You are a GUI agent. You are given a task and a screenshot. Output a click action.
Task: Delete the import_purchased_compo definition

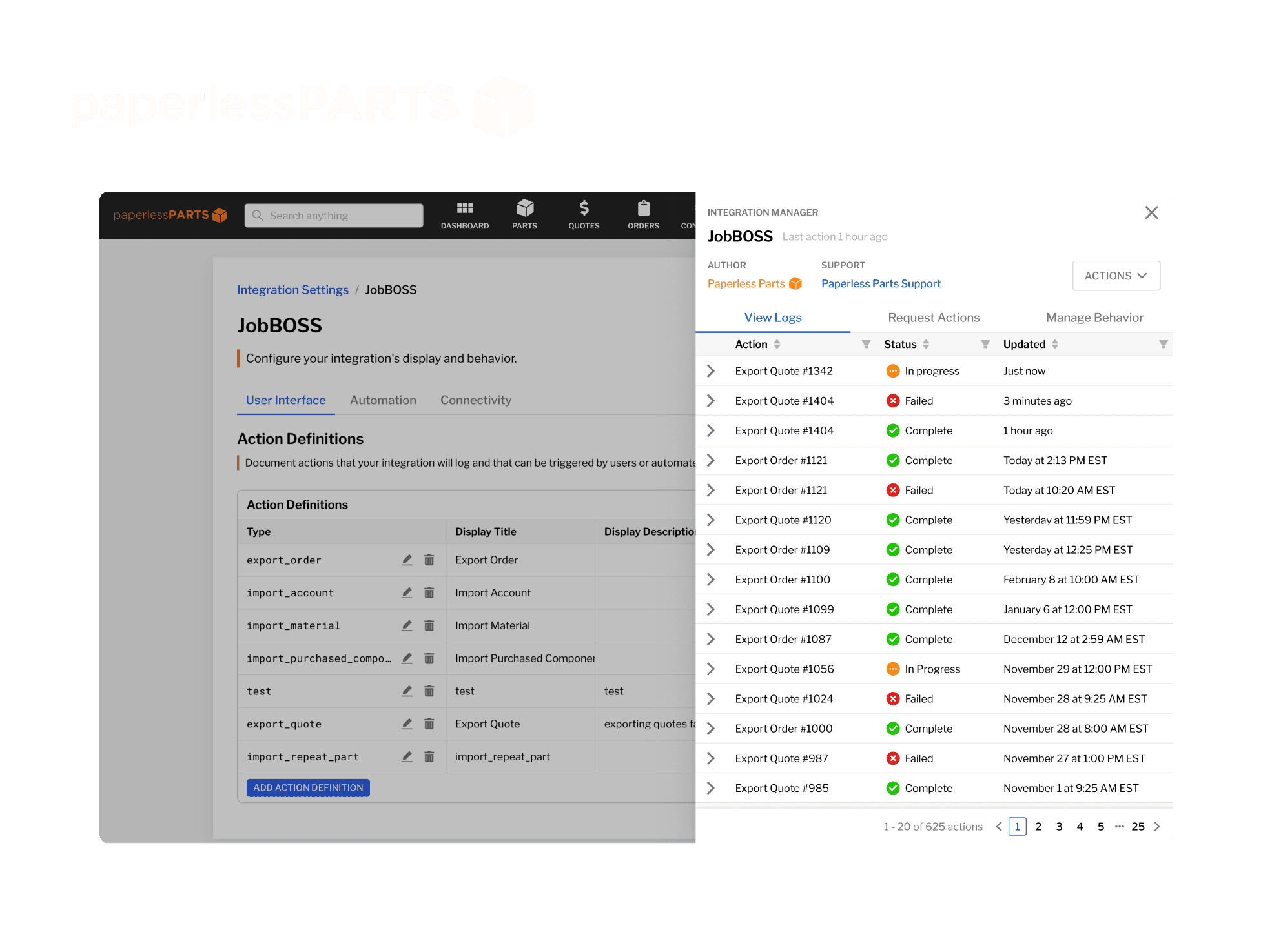(x=429, y=658)
